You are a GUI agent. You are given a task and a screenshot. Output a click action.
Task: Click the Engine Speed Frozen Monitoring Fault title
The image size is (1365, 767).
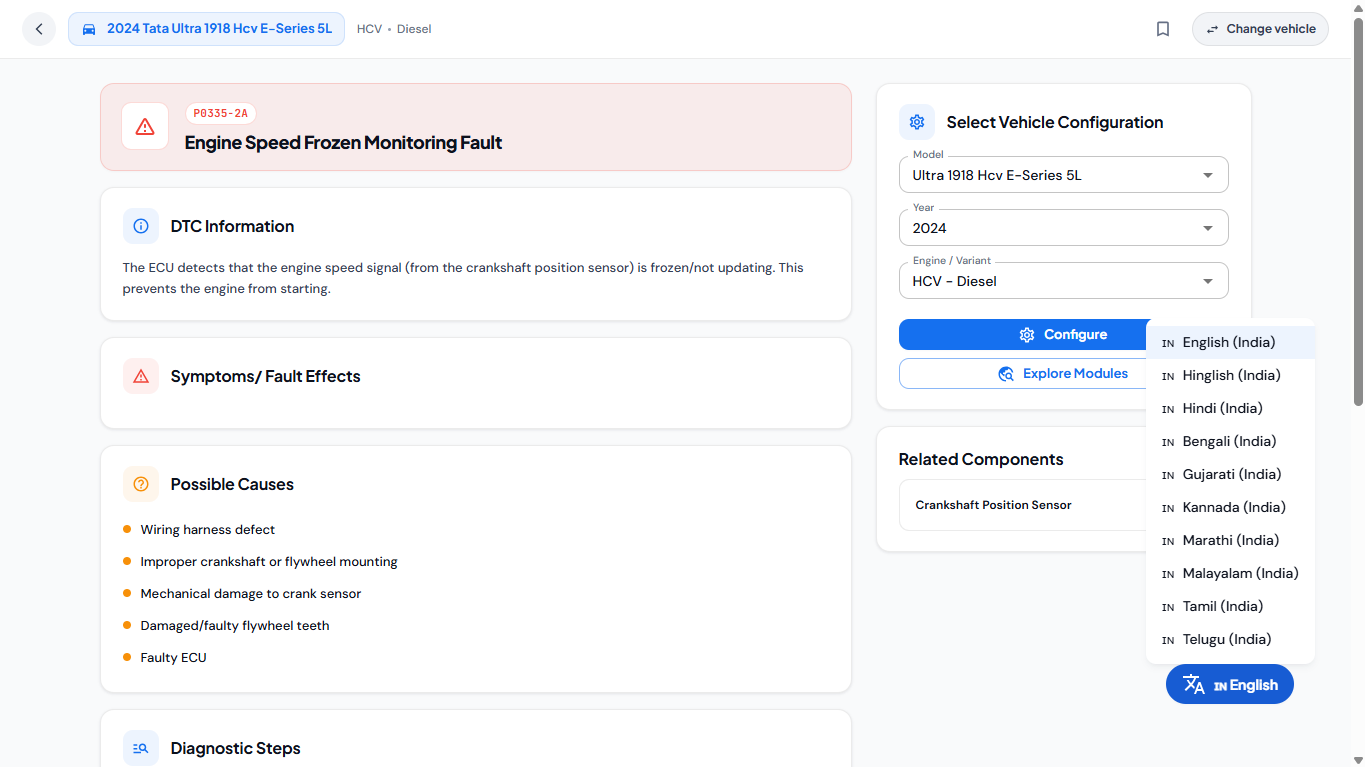coord(343,143)
